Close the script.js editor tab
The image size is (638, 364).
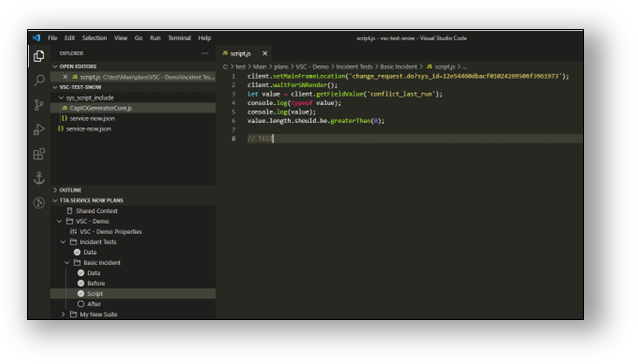coord(265,53)
